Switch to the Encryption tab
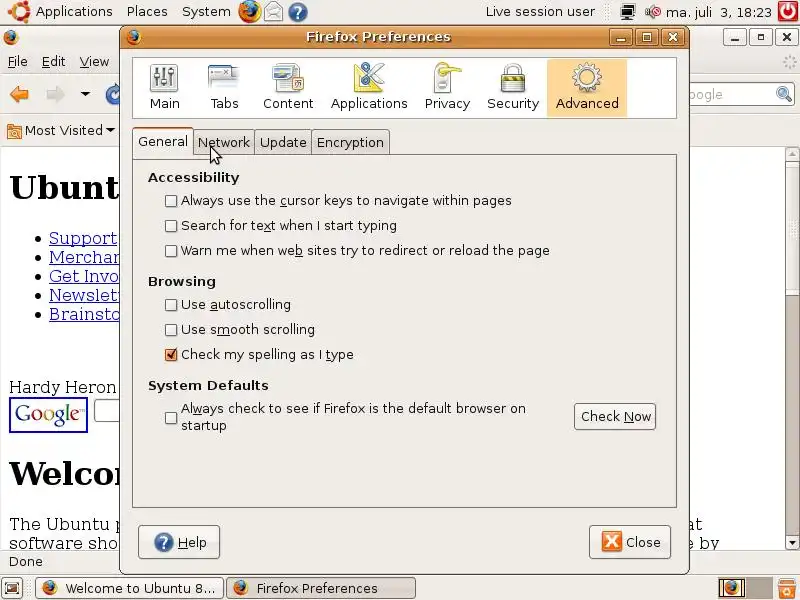800x600 pixels. click(x=350, y=142)
